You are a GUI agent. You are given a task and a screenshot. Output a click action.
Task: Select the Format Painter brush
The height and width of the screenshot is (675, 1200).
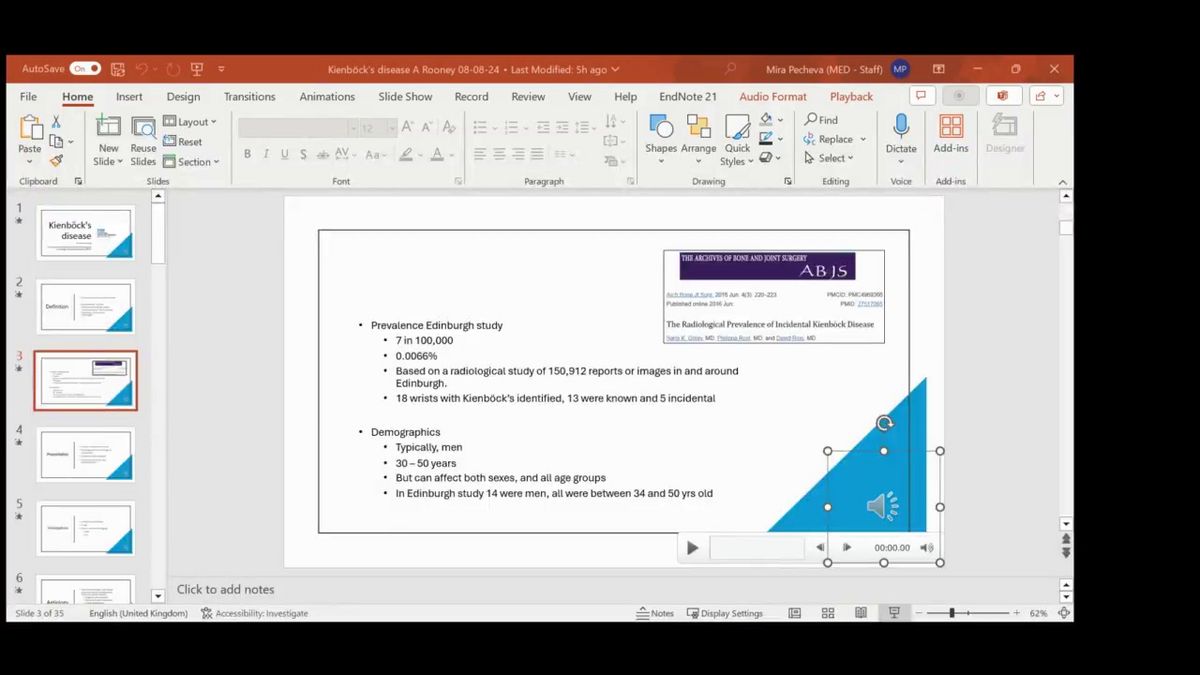[56, 160]
